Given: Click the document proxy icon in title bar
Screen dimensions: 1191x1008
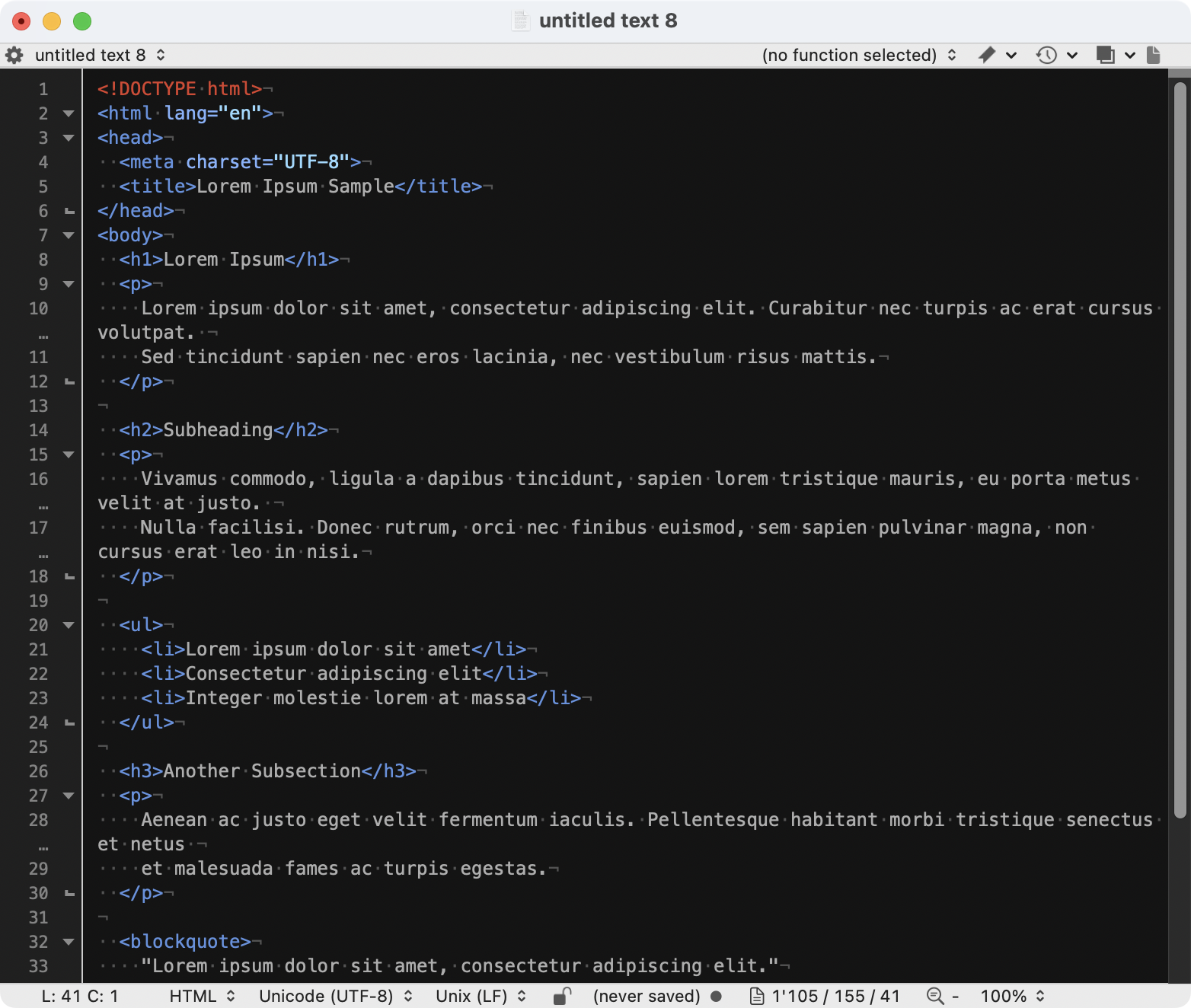Looking at the screenshot, I should point(521,21).
